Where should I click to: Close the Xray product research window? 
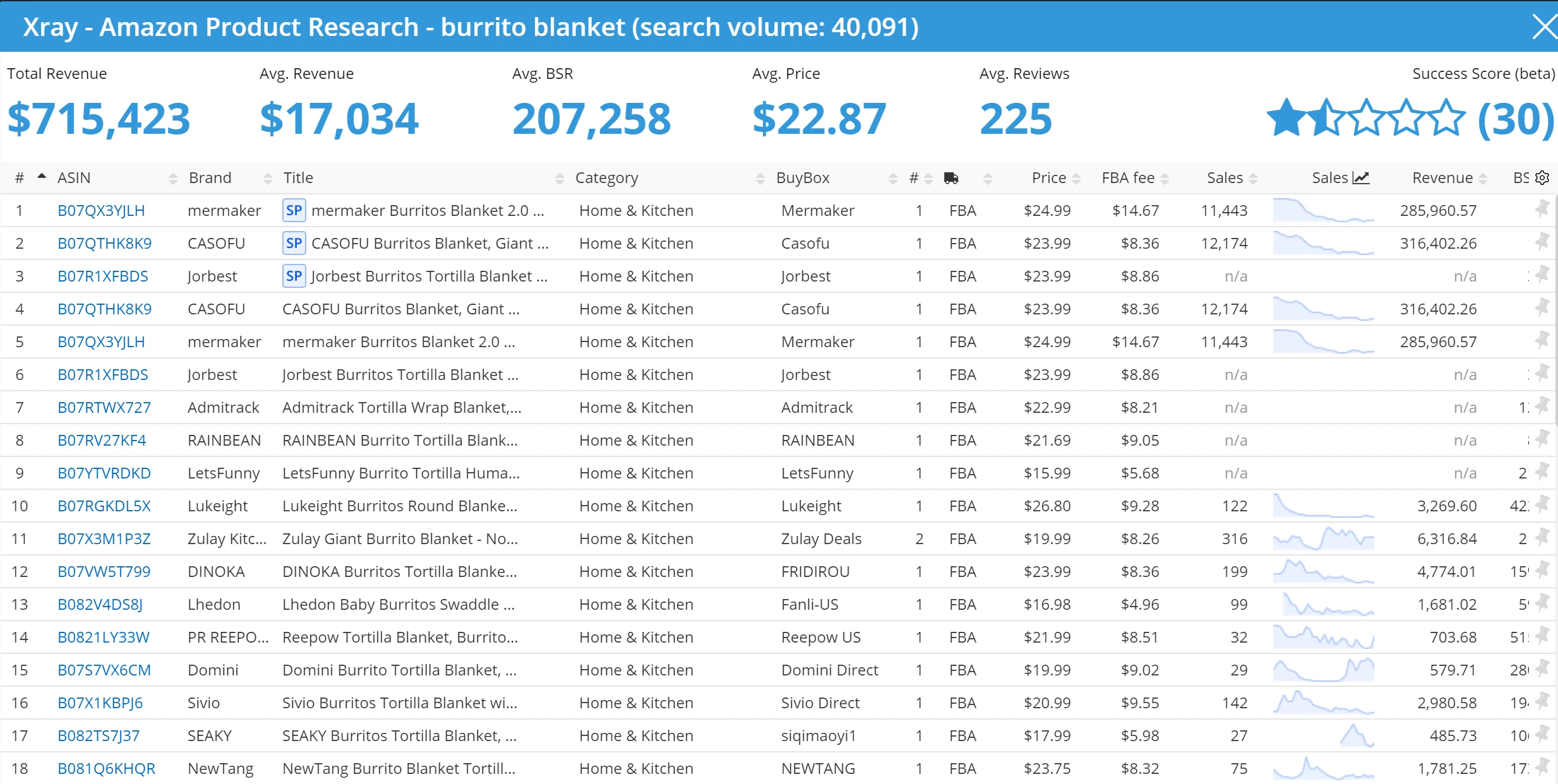[x=1544, y=27]
